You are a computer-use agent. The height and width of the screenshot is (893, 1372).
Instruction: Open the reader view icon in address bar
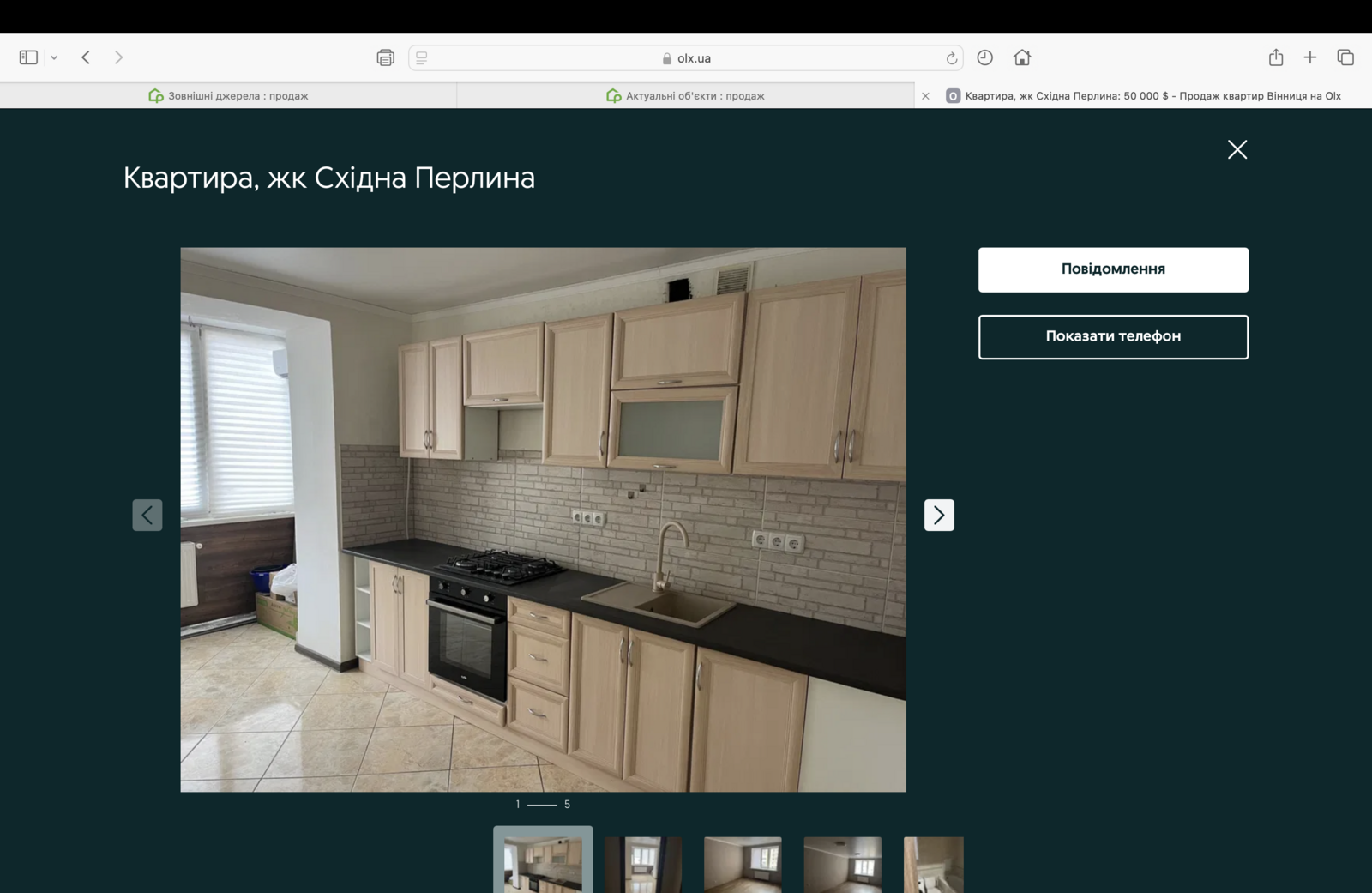coord(422,57)
